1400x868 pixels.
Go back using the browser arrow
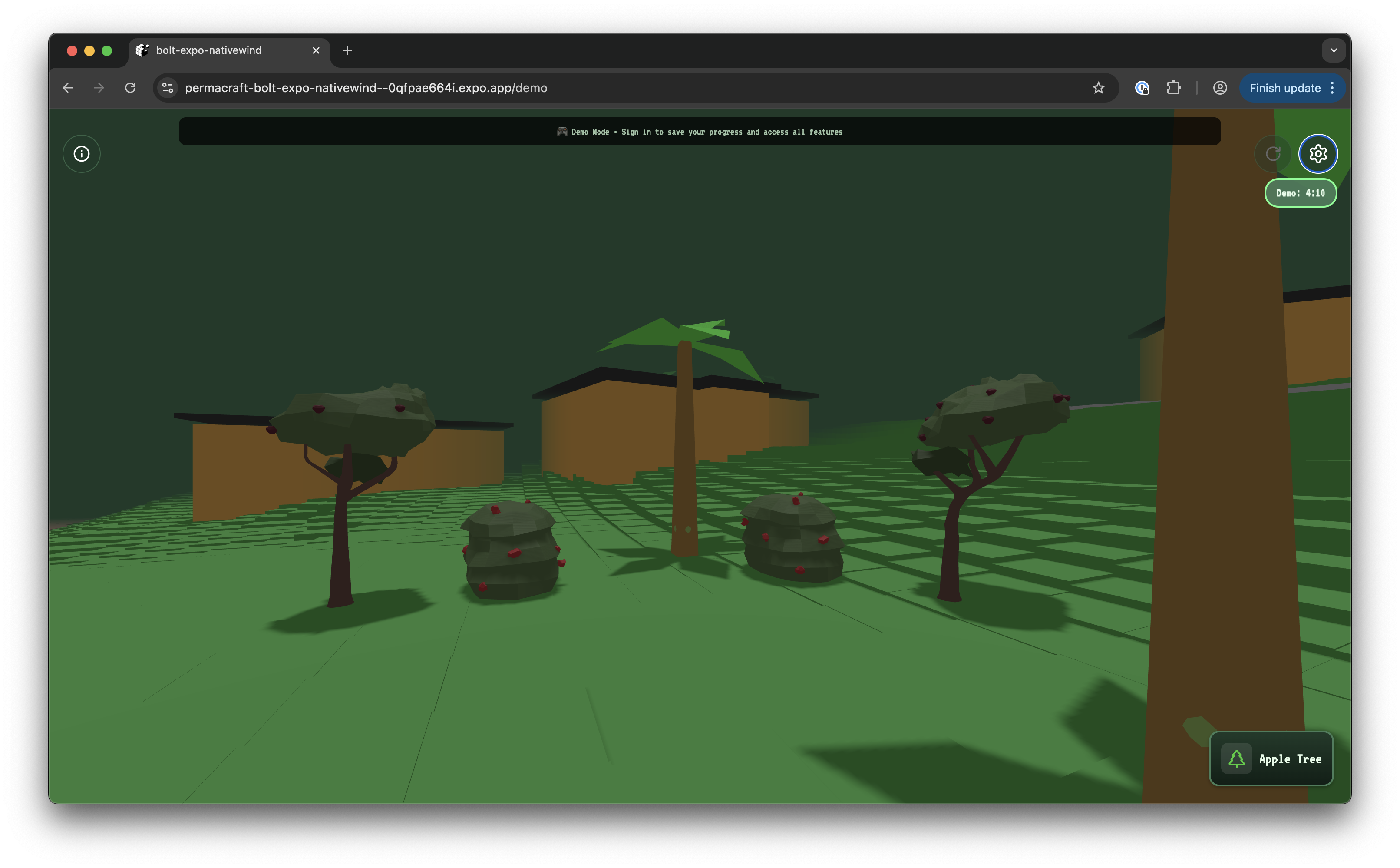(x=68, y=88)
